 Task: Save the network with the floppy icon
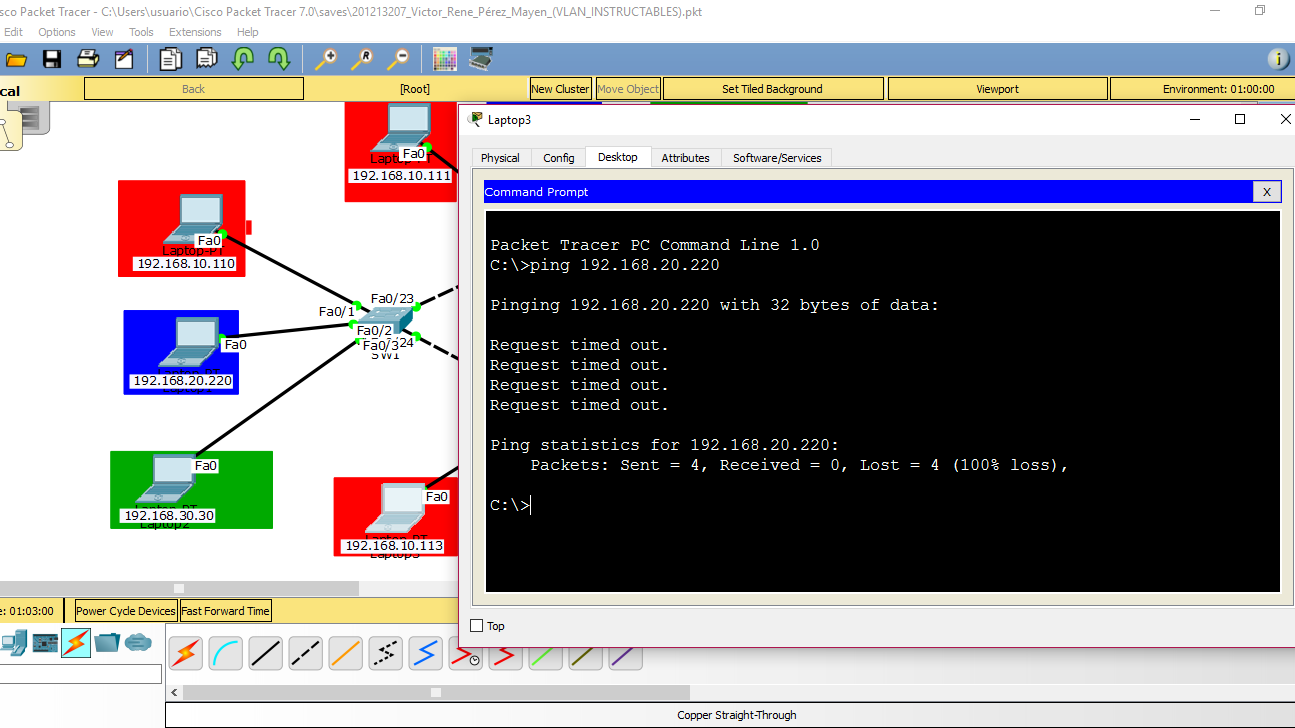pos(52,59)
